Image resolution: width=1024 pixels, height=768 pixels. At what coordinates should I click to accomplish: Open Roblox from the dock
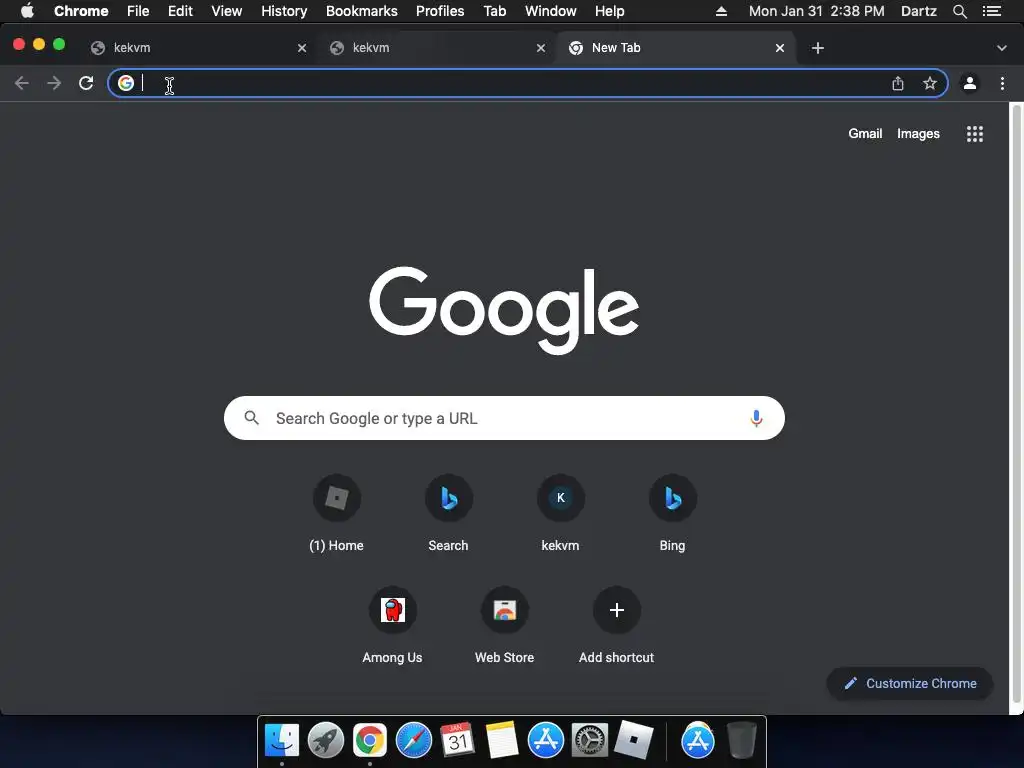[x=633, y=741]
